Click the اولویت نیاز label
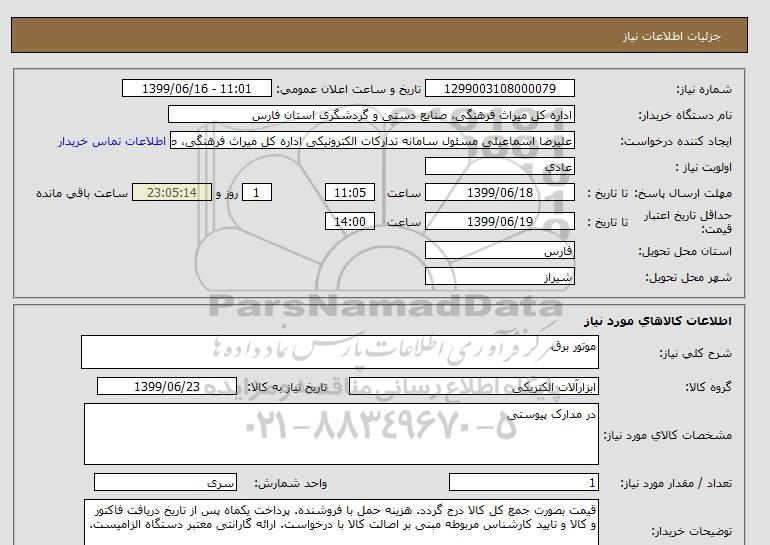 pyautogui.click(x=704, y=167)
